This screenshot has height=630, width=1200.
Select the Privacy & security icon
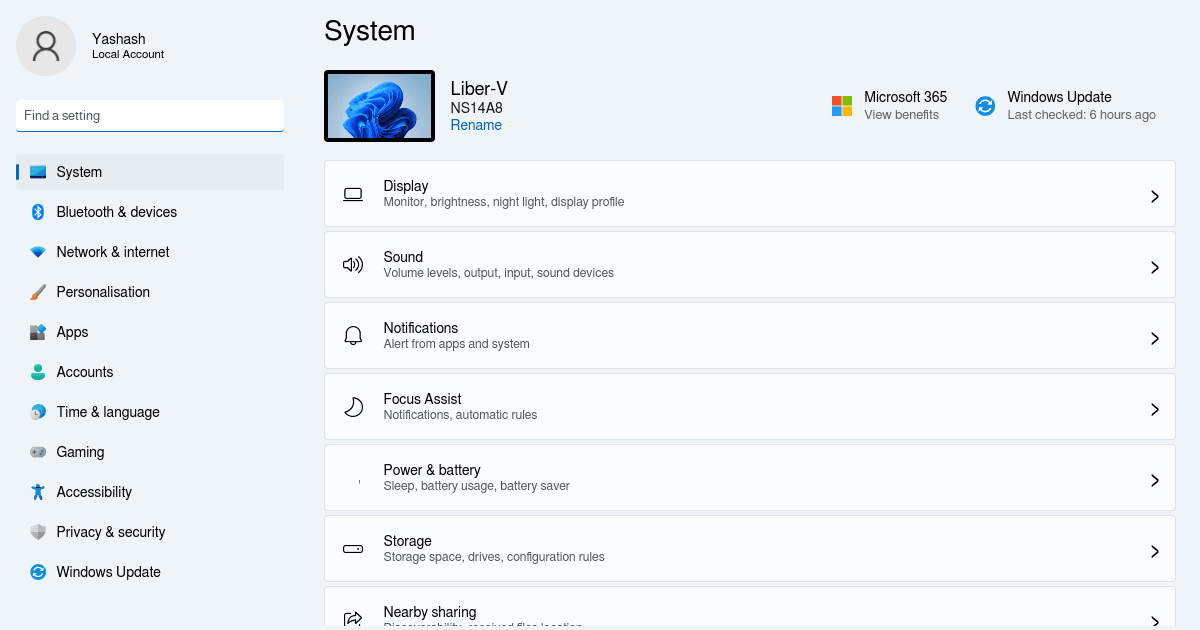(37, 532)
